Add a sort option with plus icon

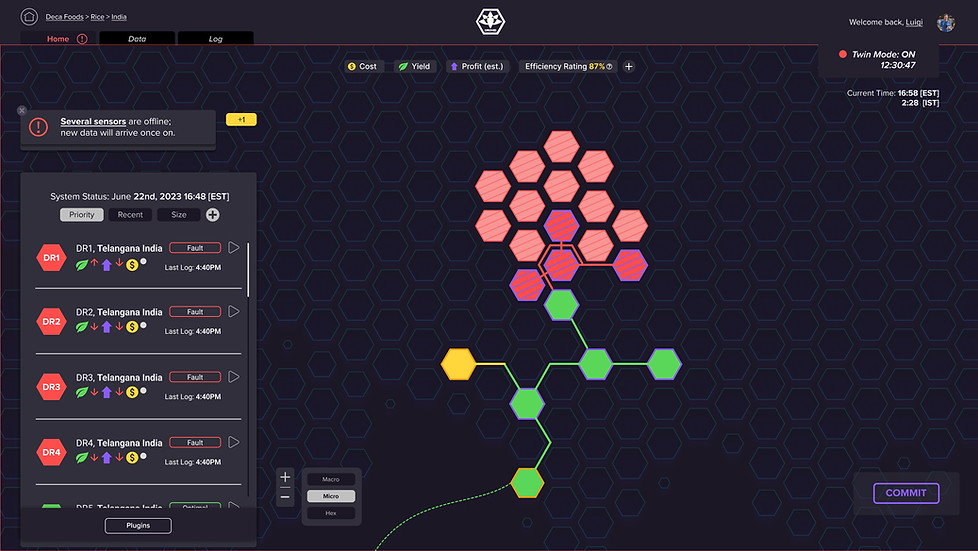(x=213, y=215)
